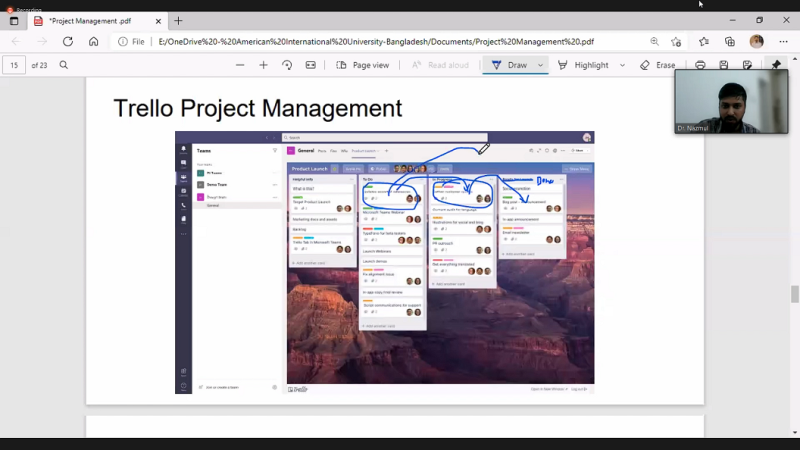
Task: Save the PDF as a copy
Action: pyautogui.click(x=747, y=65)
